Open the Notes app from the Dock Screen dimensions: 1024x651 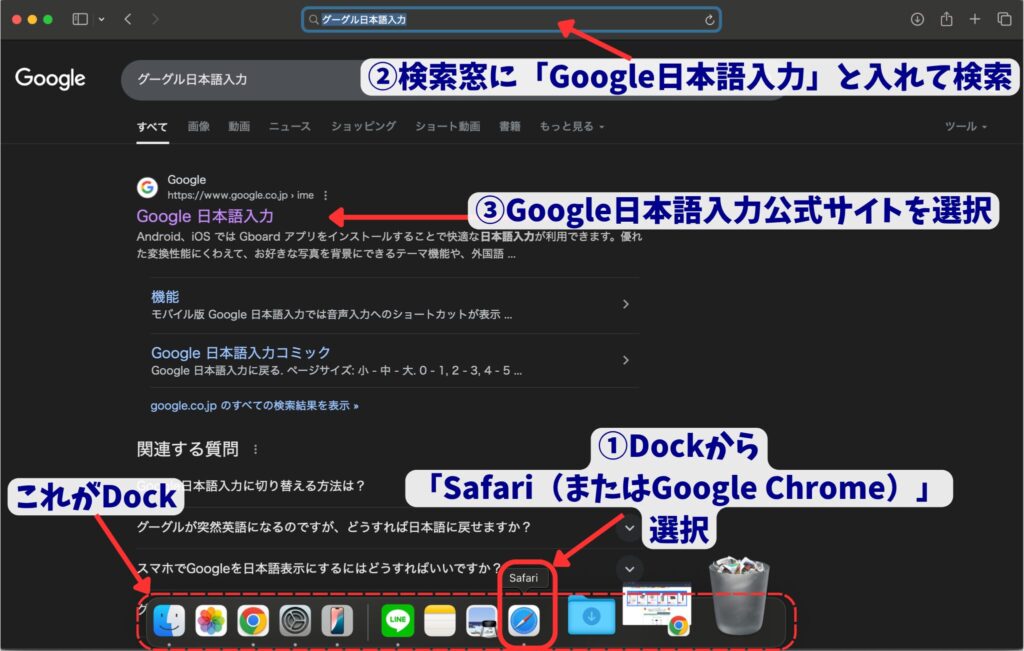(440, 620)
